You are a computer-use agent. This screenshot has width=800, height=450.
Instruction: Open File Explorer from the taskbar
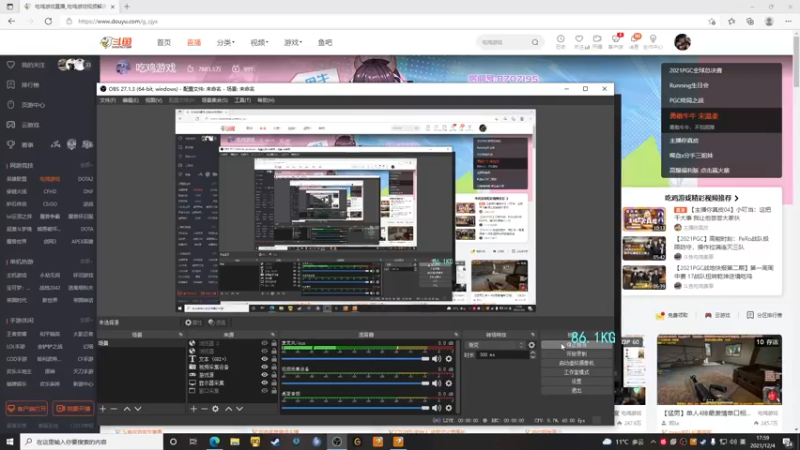(x=235, y=441)
